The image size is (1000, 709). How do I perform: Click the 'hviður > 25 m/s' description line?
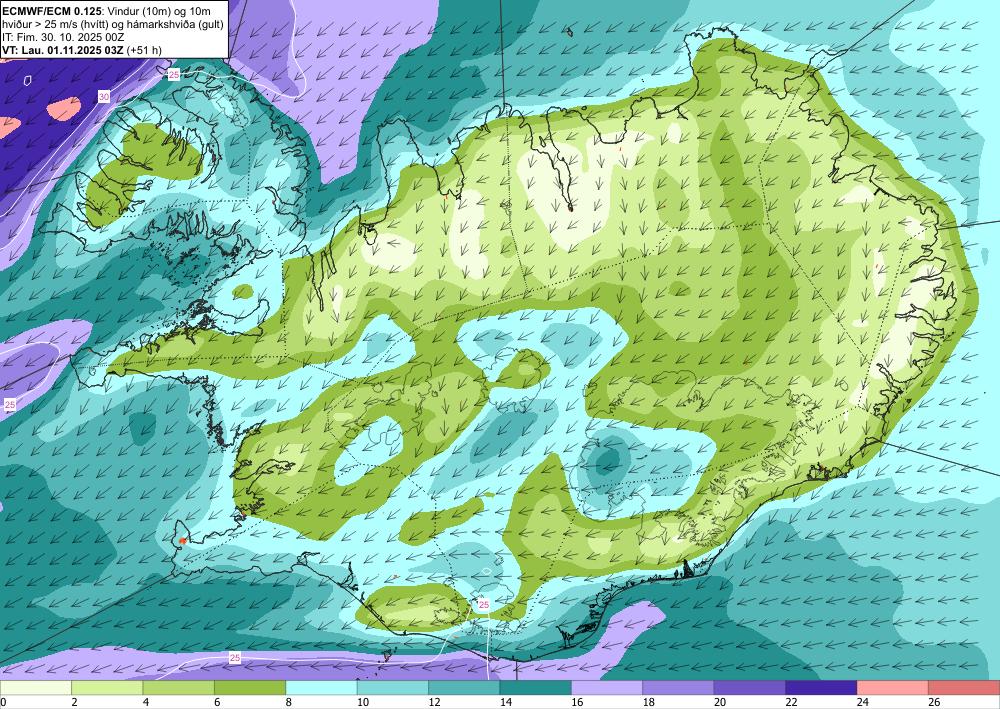[x=113, y=24]
